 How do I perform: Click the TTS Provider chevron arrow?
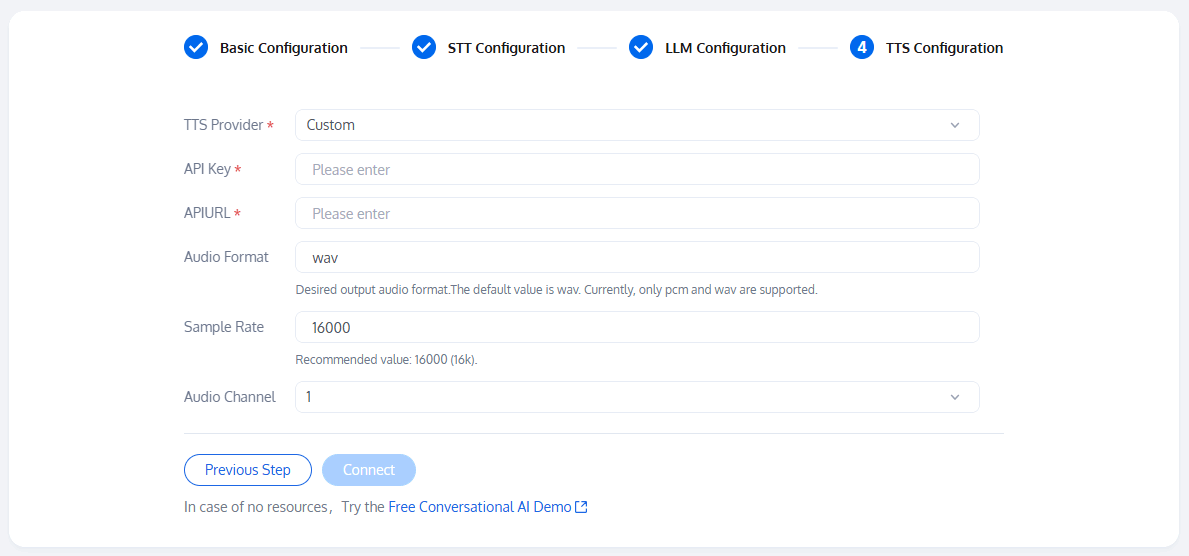pos(955,125)
